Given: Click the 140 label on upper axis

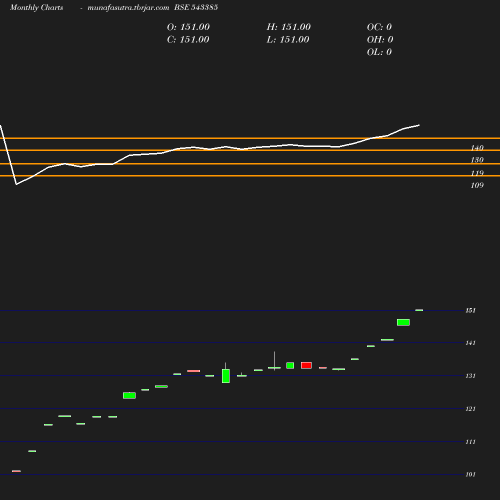Looking at the screenshot, I should 477,148.
